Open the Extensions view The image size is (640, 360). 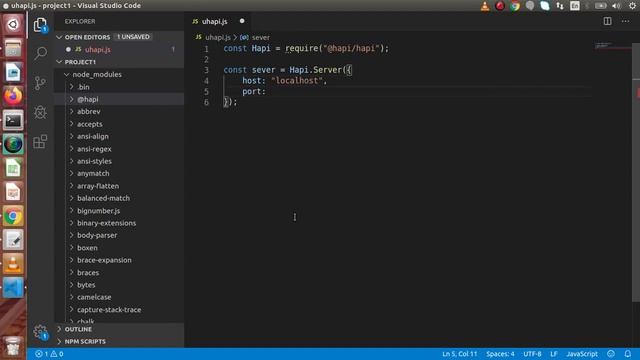click(x=40, y=142)
